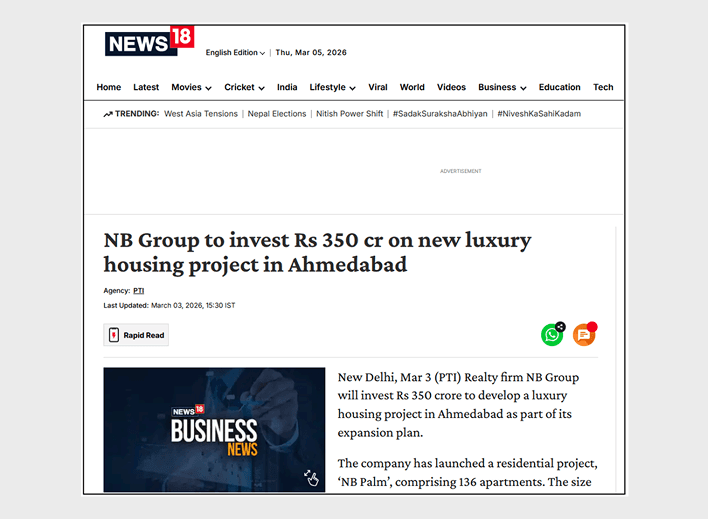
Task: Click the PTI agency link
Action: click(139, 291)
